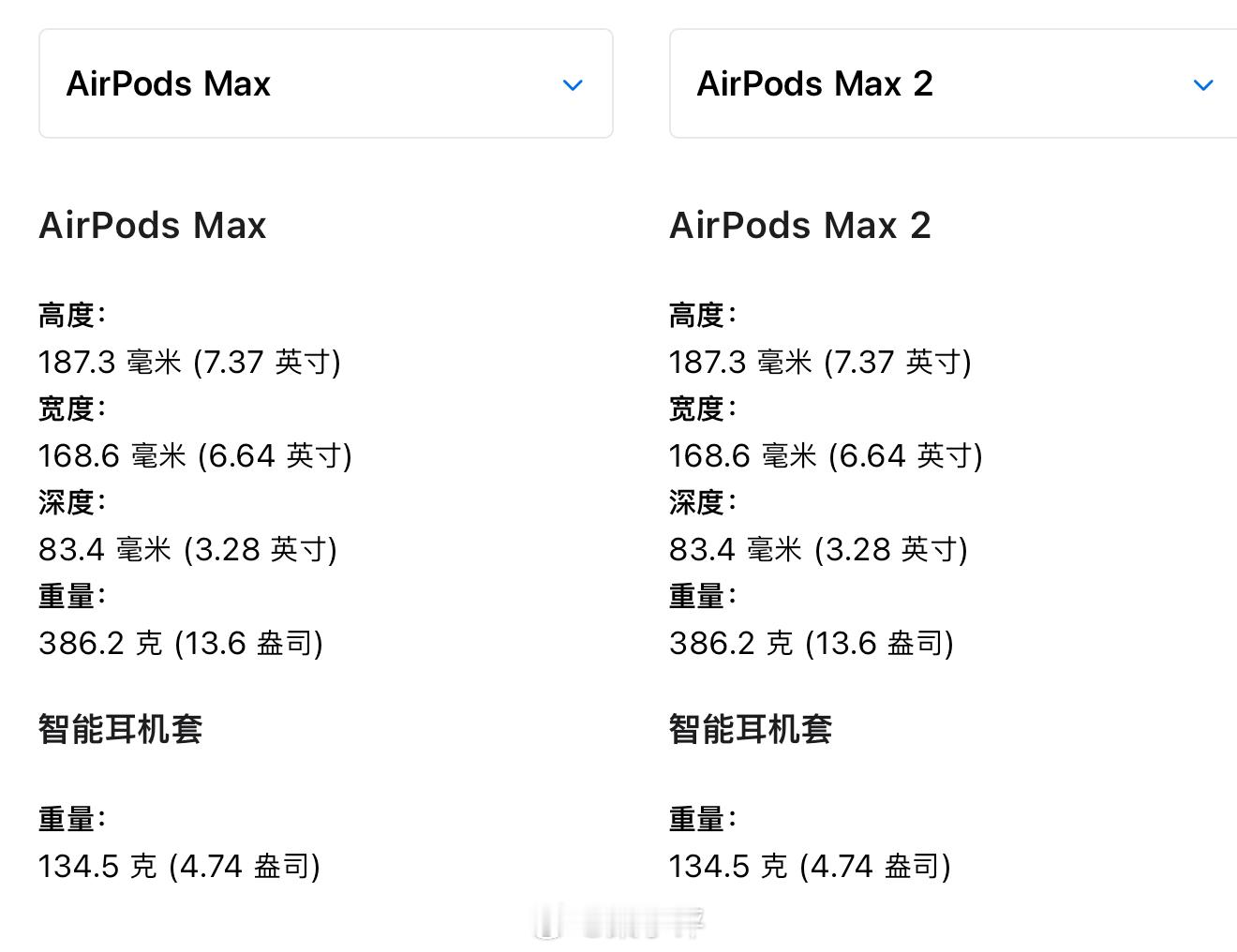
Task: Open the AirPods Max 2 model dropdown
Action: tap(953, 83)
